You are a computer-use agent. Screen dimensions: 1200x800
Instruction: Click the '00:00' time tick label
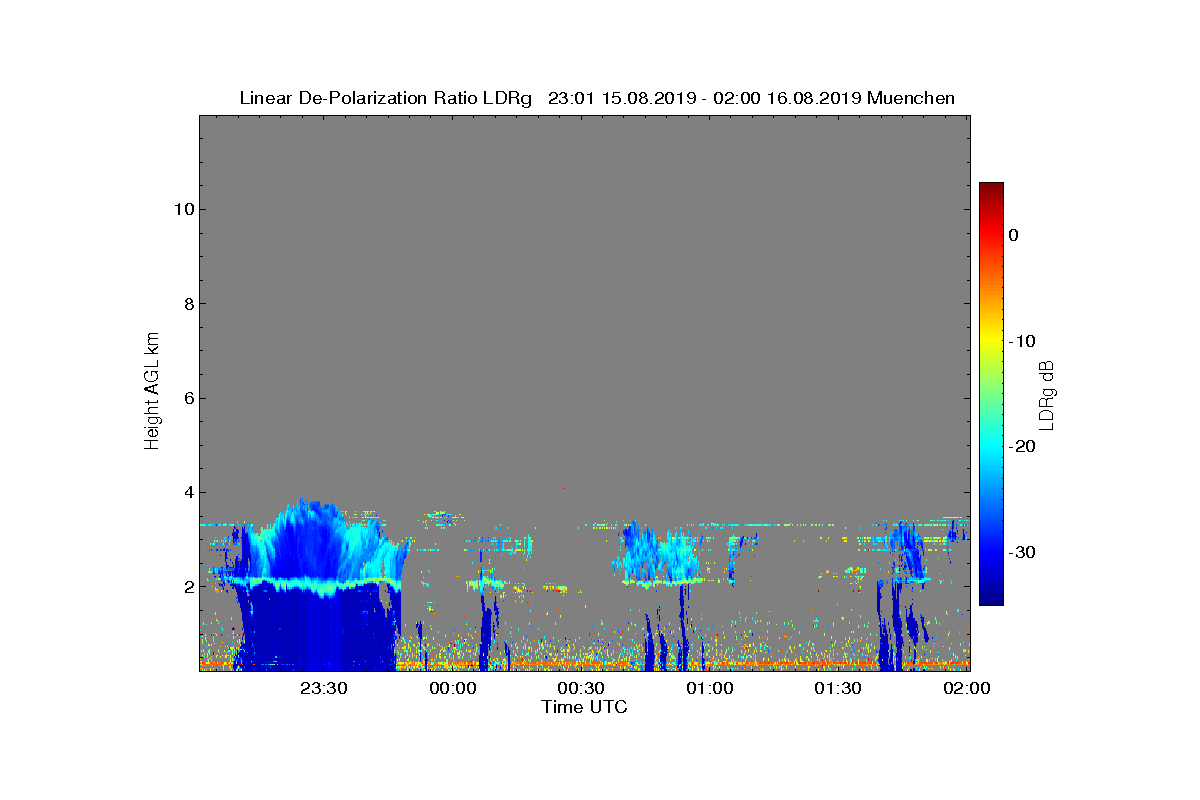tap(452, 688)
